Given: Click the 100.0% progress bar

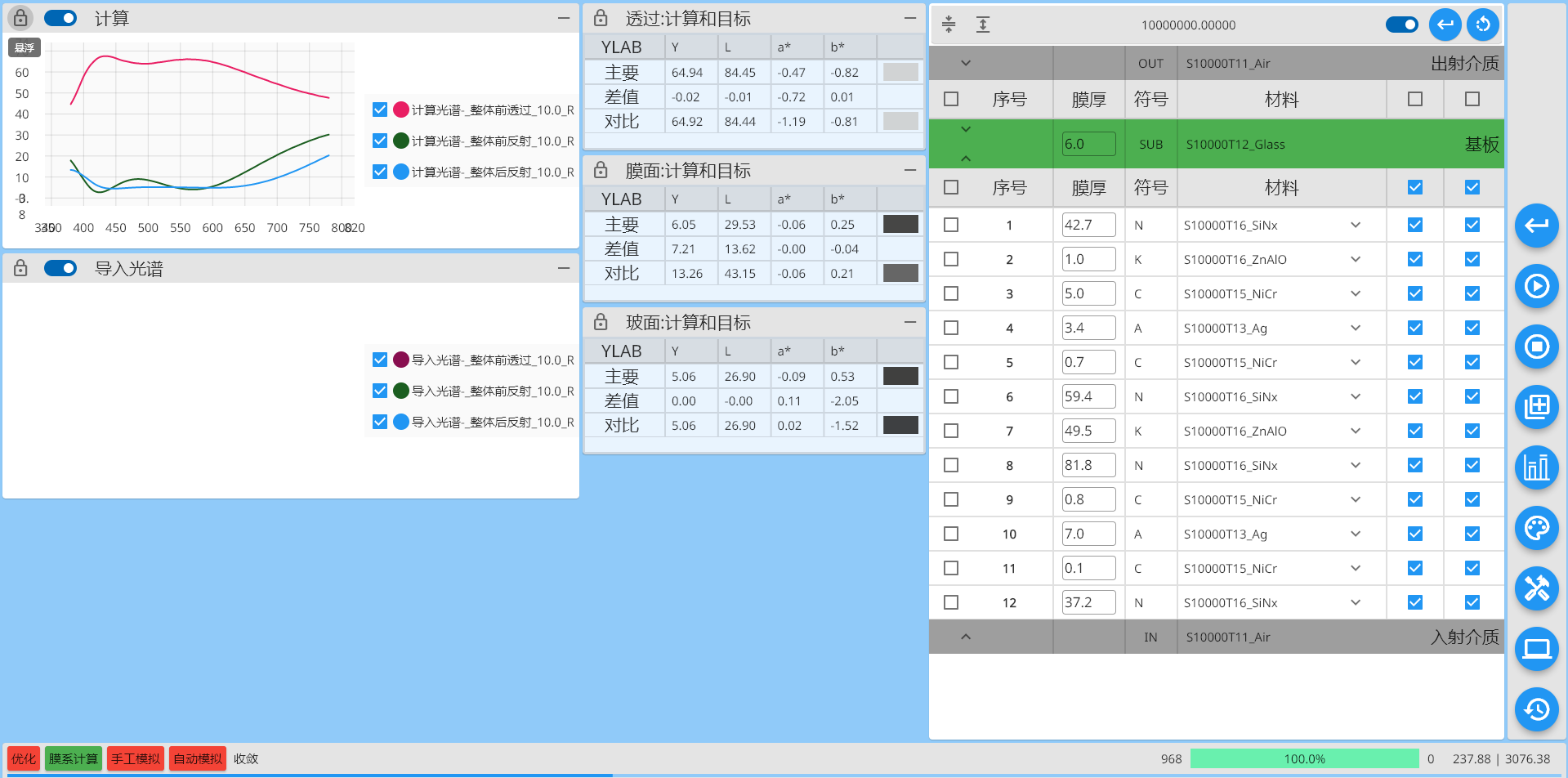Looking at the screenshot, I should [1305, 758].
